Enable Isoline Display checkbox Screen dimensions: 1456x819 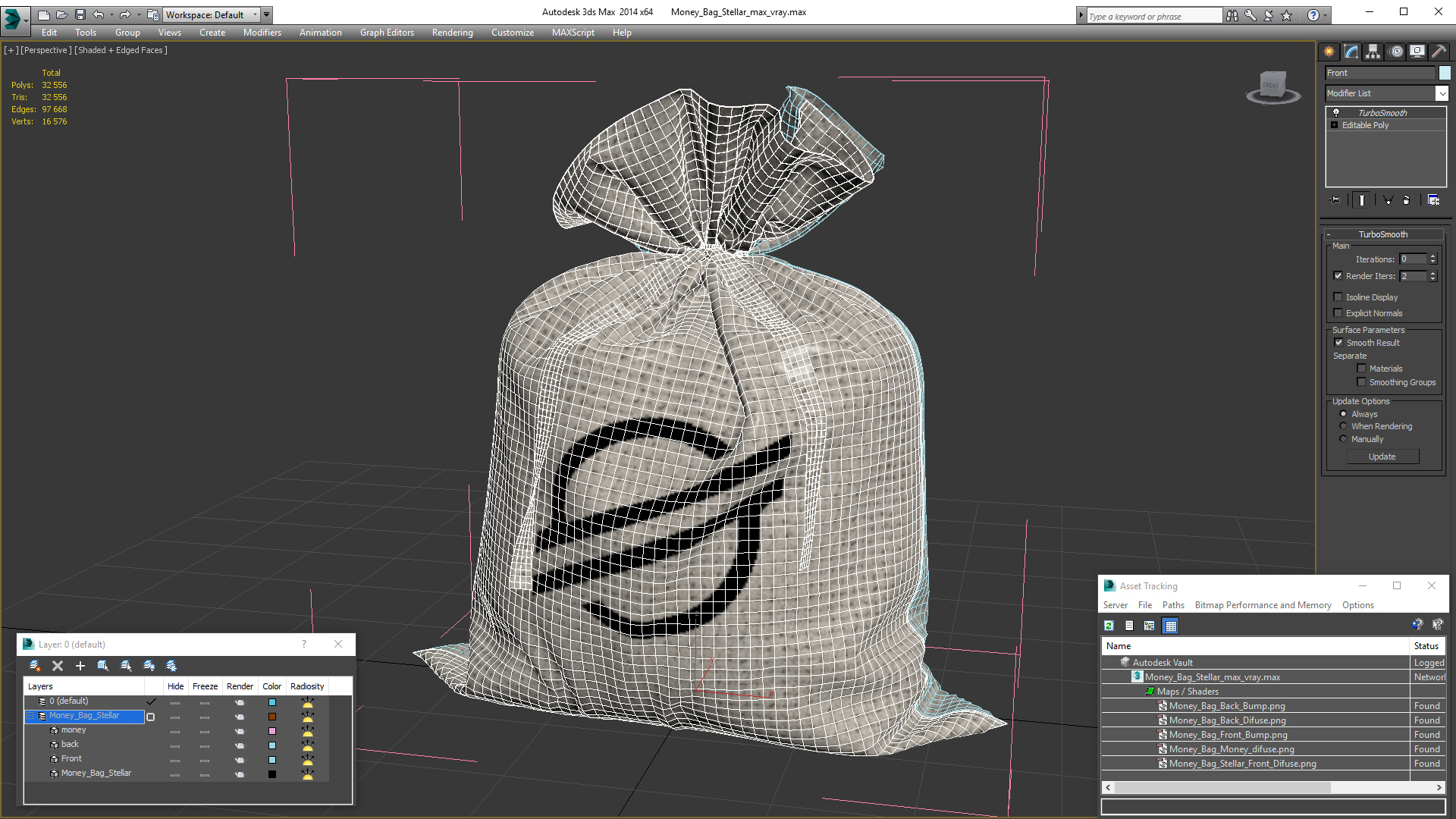(1338, 297)
